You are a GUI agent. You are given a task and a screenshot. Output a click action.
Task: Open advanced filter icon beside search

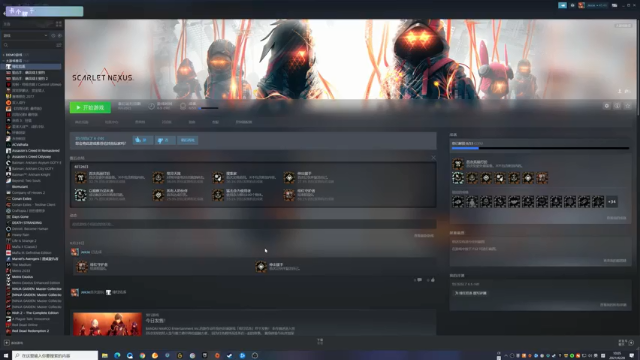[x=59, y=45]
